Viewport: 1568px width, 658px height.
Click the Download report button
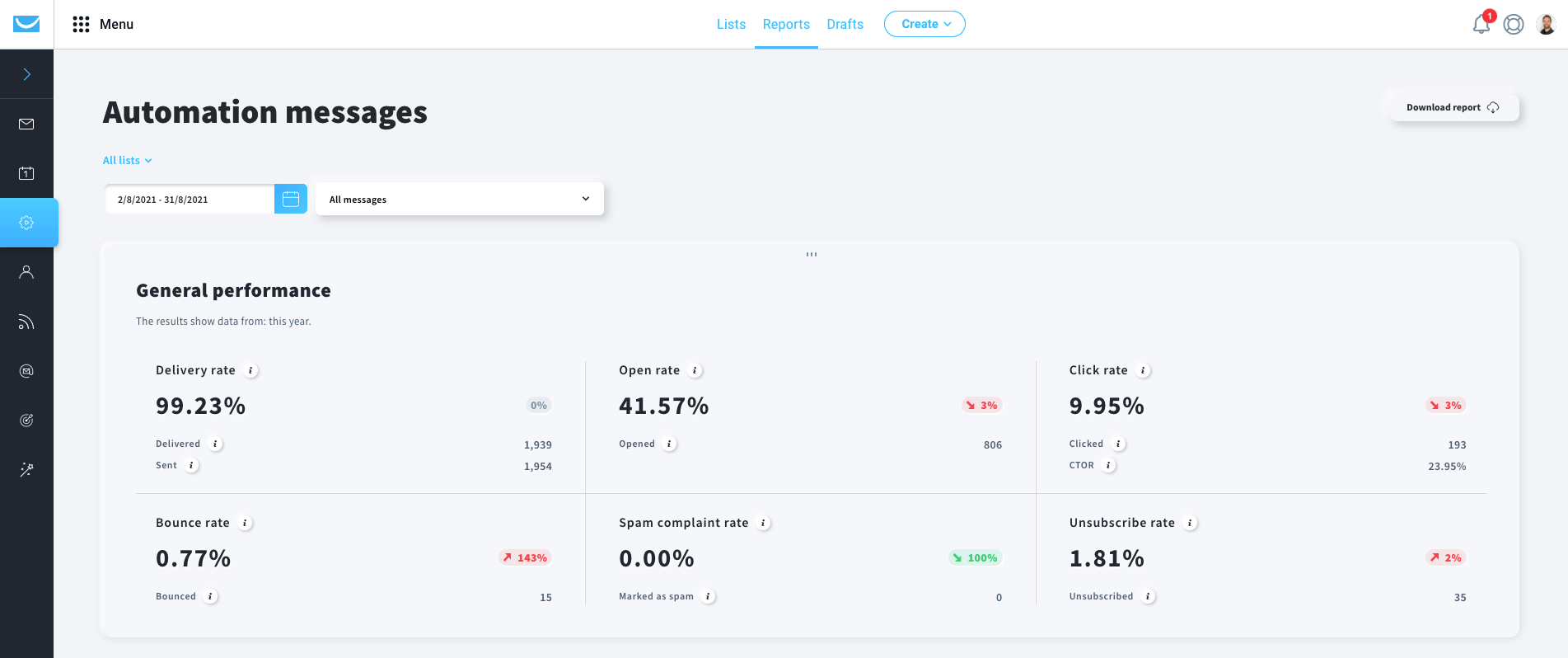coord(1453,107)
